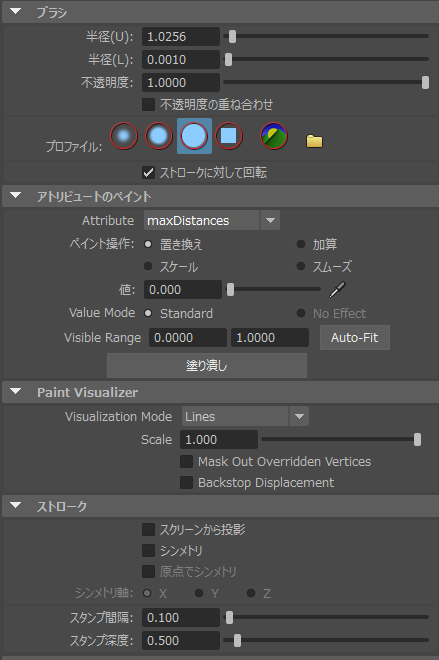This screenshot has height=660, width=439.
Task: Collapse the ブラシ section
Action: [x=16, y=11]
